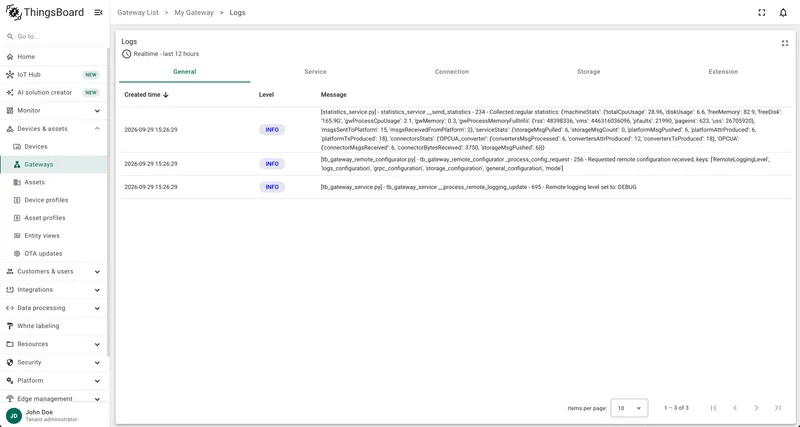The width and height of the screenshot is (800, 427).
Task: Switch to the General tab
Action: pos(185,72)
